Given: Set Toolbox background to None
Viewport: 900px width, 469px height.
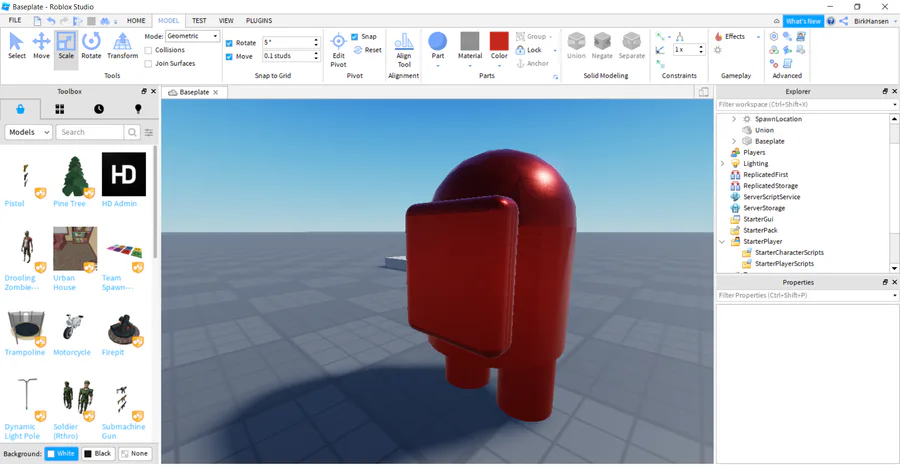Looking at the screenshot, I should point(134,454).
